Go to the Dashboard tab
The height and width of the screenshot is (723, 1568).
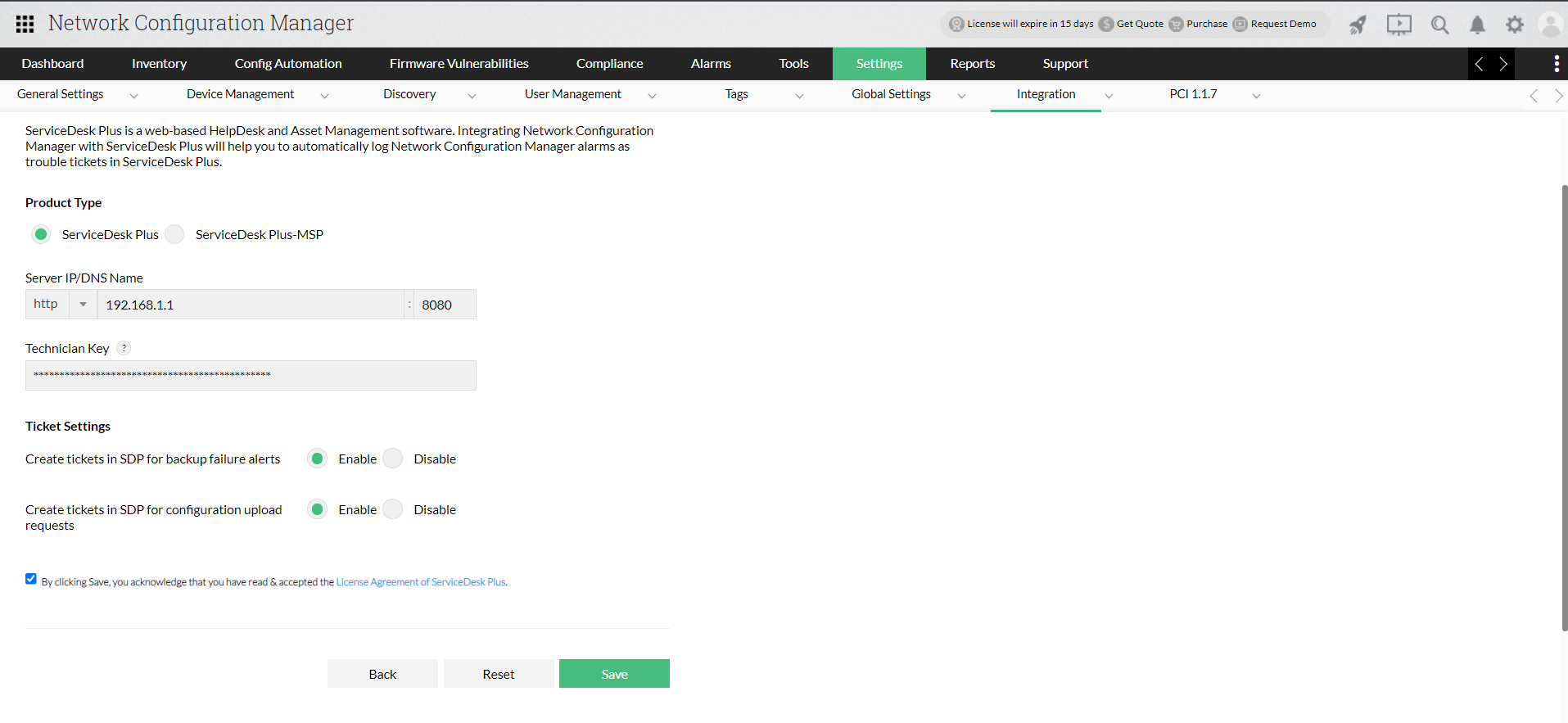[52, 64]
